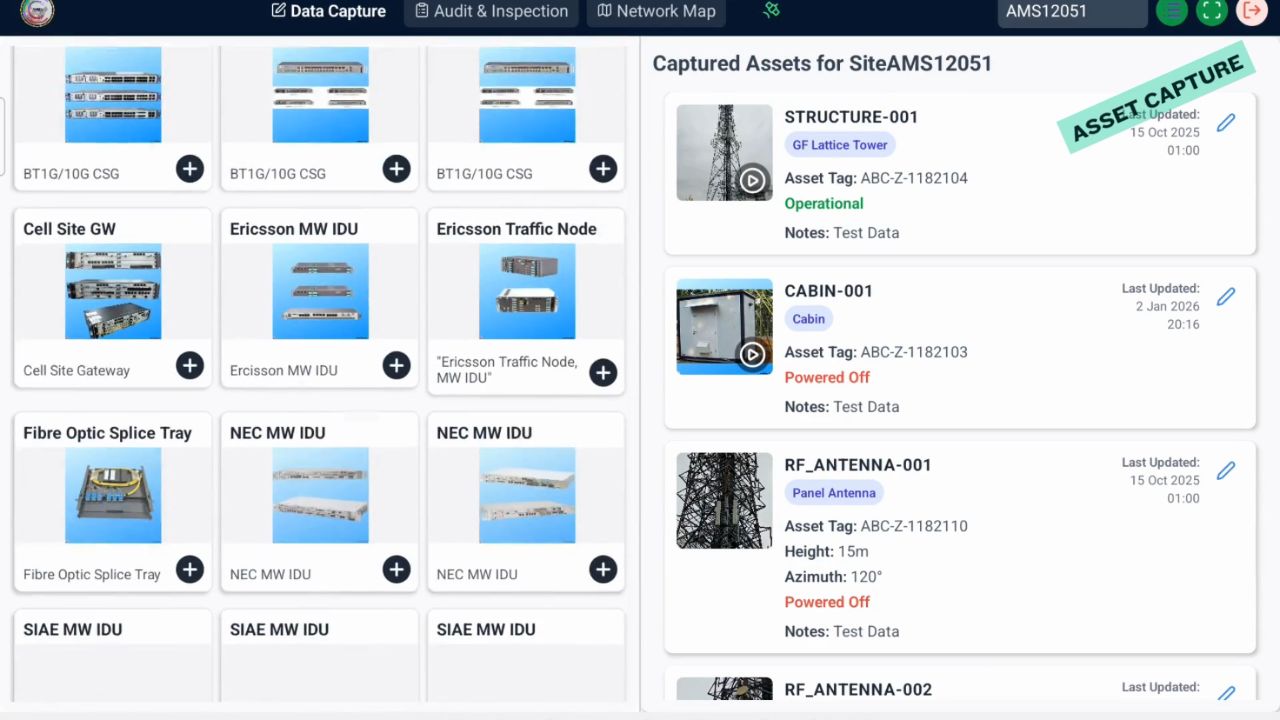Click the Cabin type tag
Viewport: 1280px width, 720px height.
click(x=809, y=319)
